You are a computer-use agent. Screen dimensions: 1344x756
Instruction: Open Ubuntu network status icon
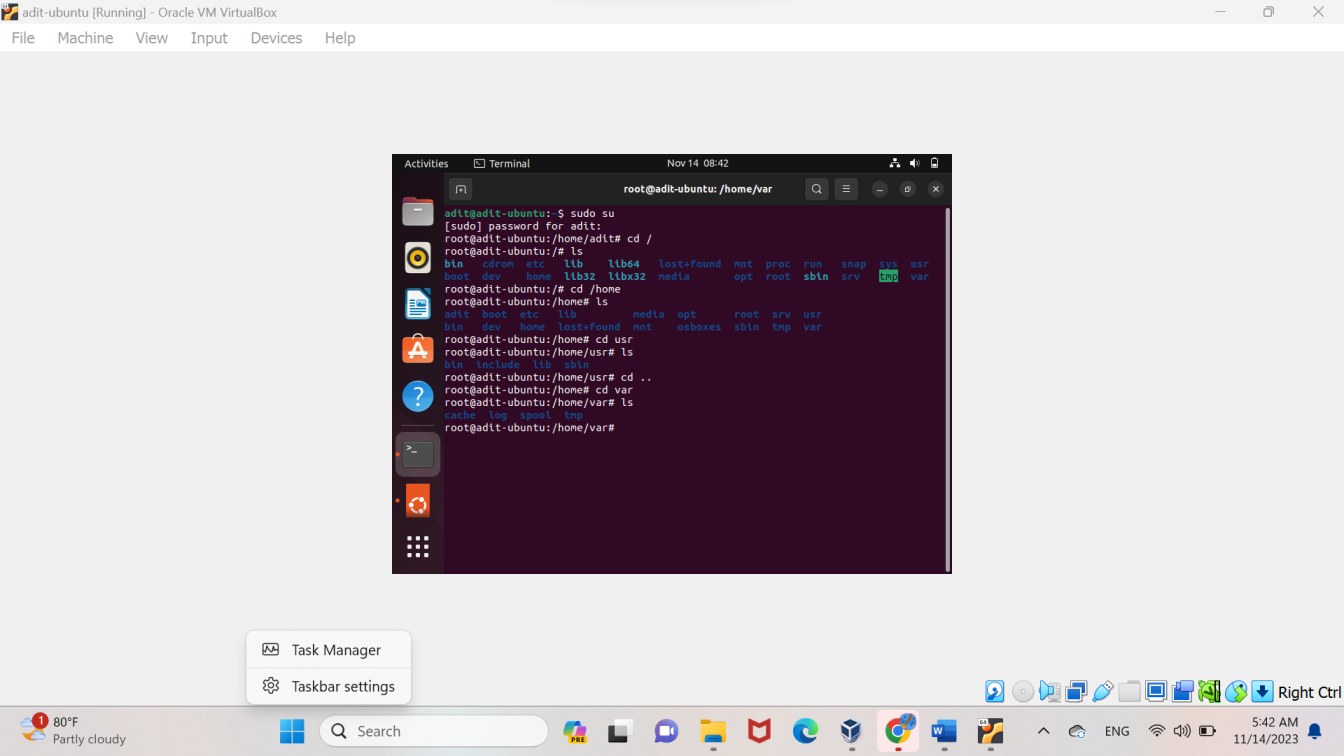895,163
